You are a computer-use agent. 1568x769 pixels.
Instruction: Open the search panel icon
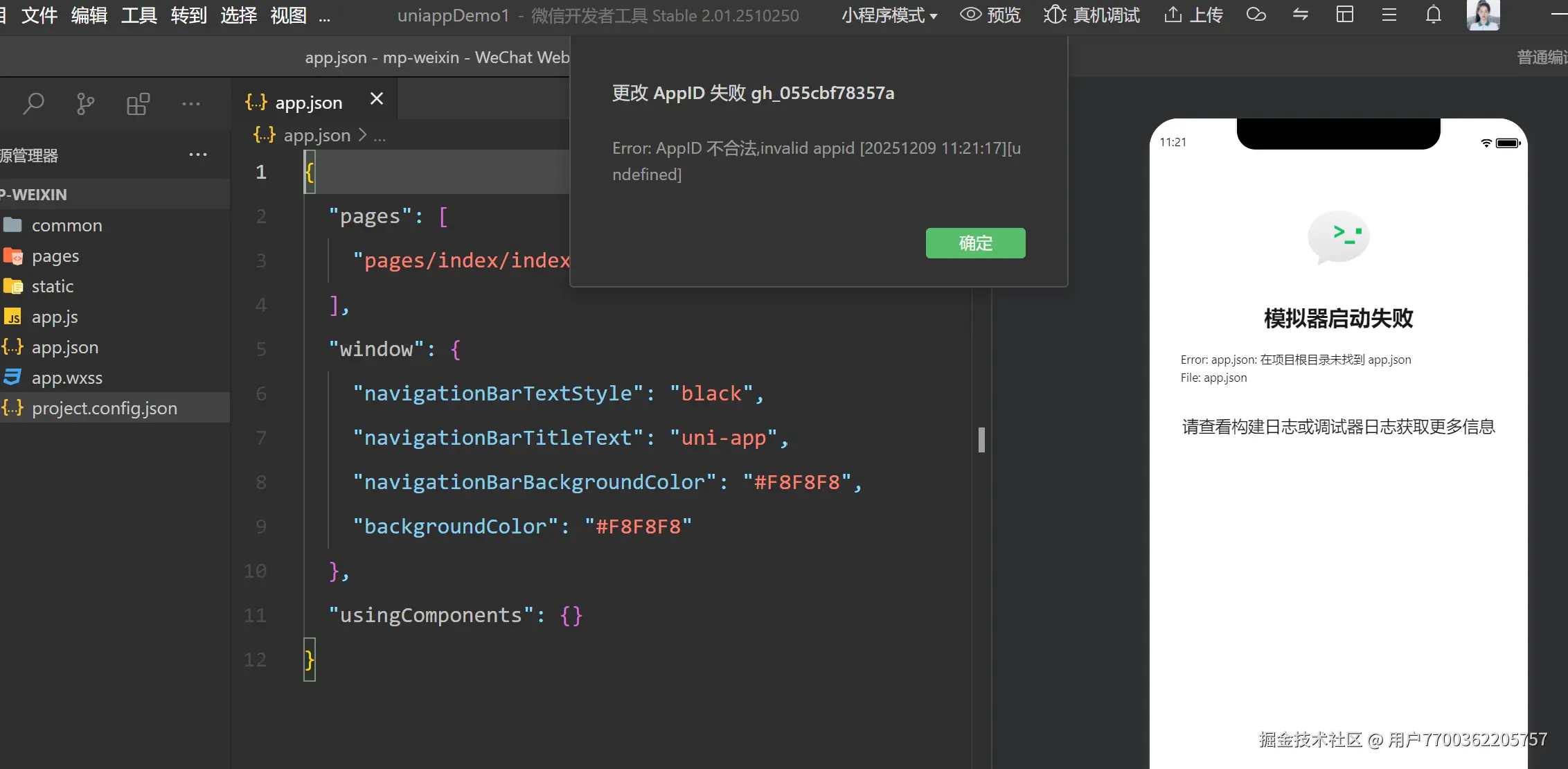(x=33, y=104)
